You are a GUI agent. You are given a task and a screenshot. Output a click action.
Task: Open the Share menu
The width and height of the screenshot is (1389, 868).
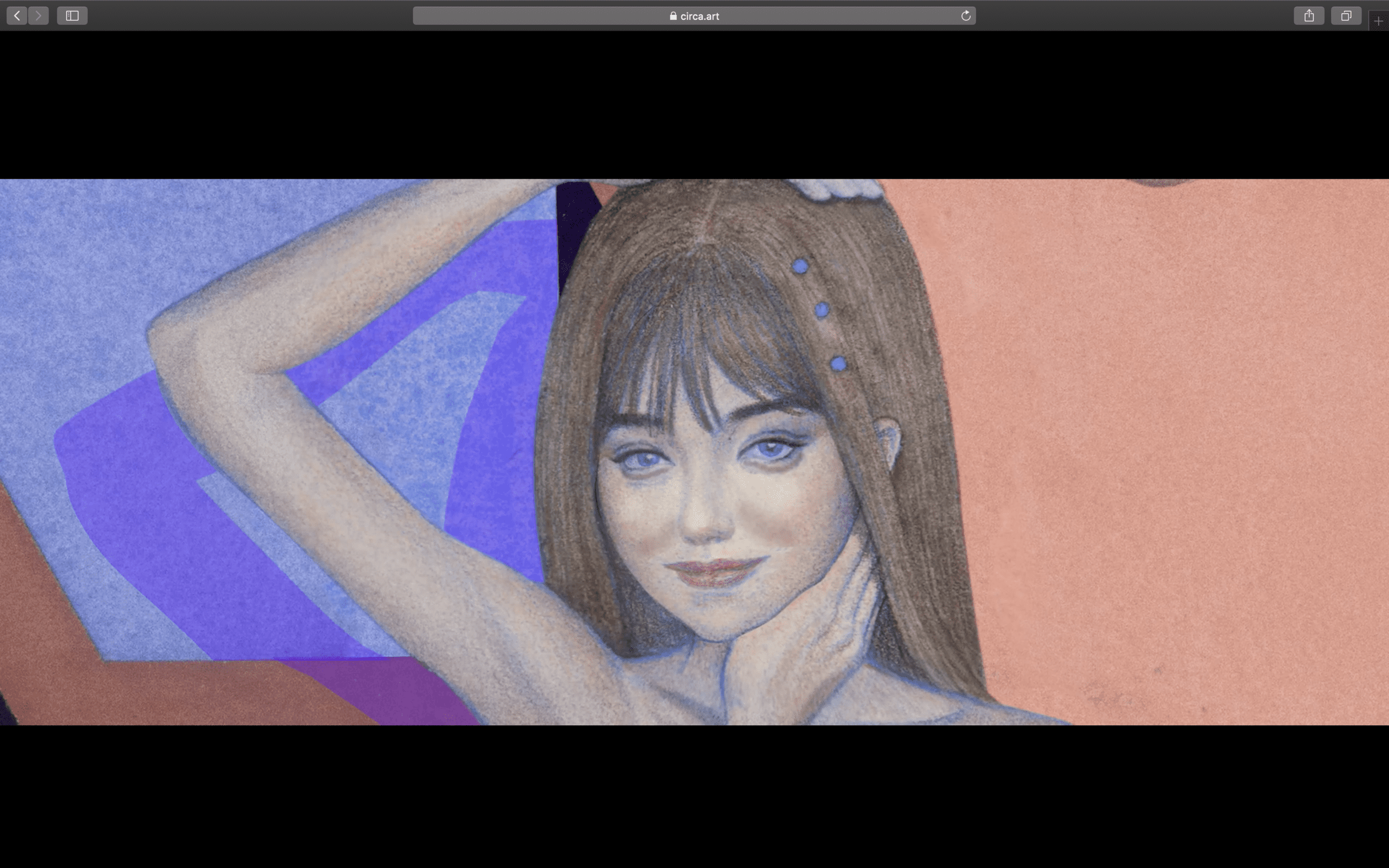[1309, 15]
